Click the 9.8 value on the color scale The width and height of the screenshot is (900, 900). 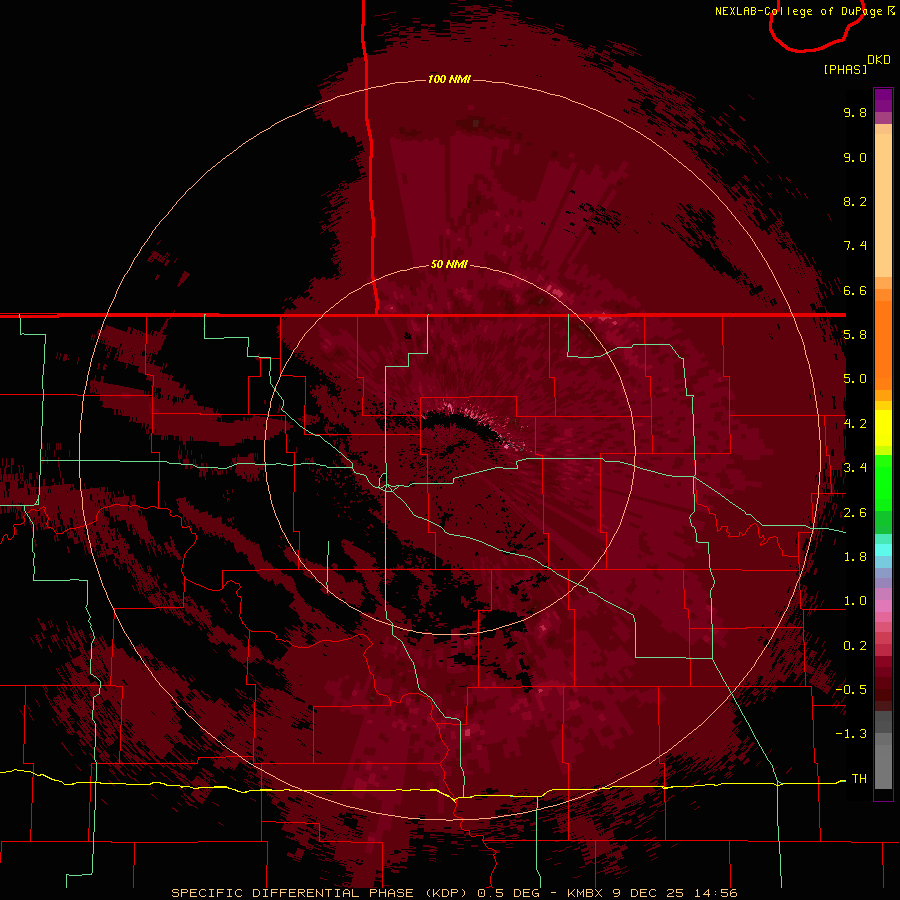[x=855, y=112]
